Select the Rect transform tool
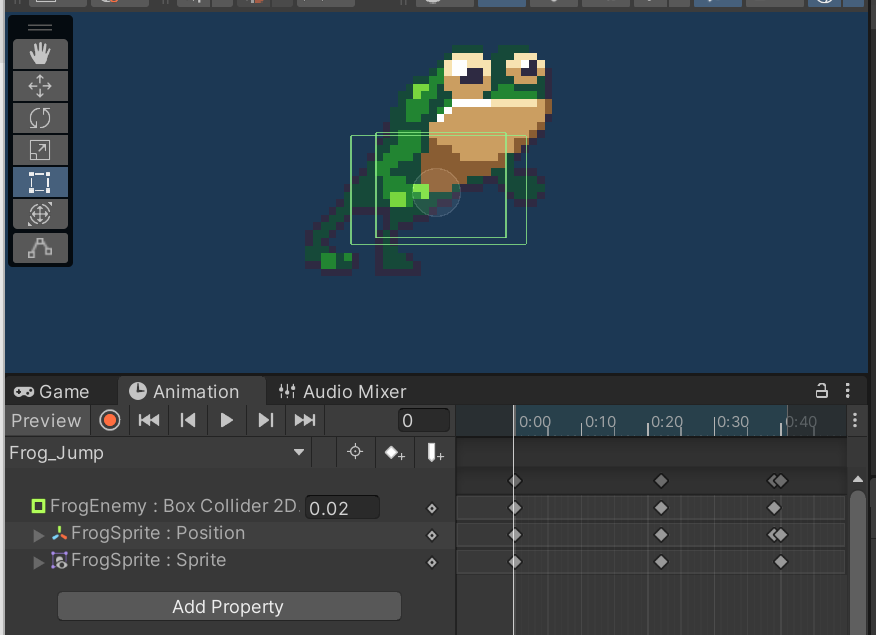876x635 pixels. pyautogui.click(x=40, y=182)
